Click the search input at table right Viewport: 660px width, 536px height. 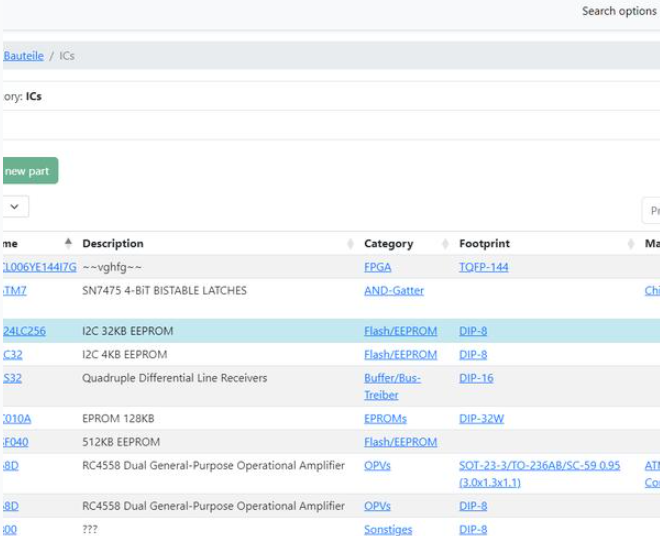(x=651, y=211)
